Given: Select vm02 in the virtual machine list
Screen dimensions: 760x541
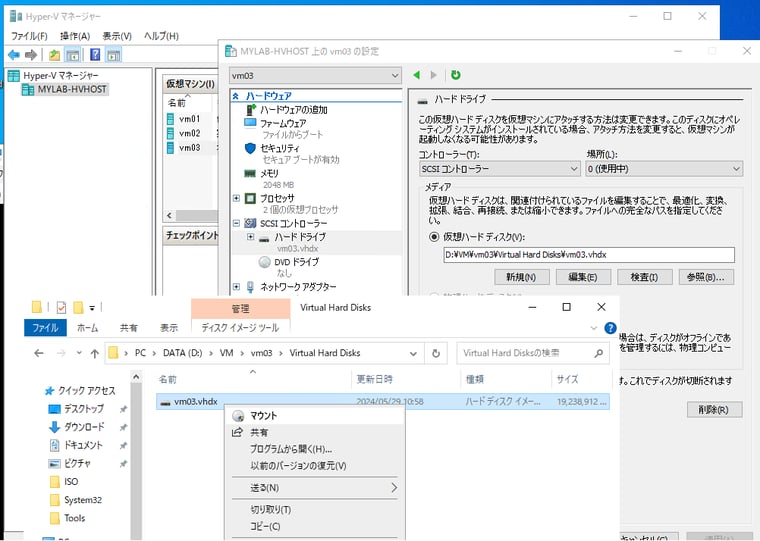Looking at the screenshot, I should pos(189,133).
